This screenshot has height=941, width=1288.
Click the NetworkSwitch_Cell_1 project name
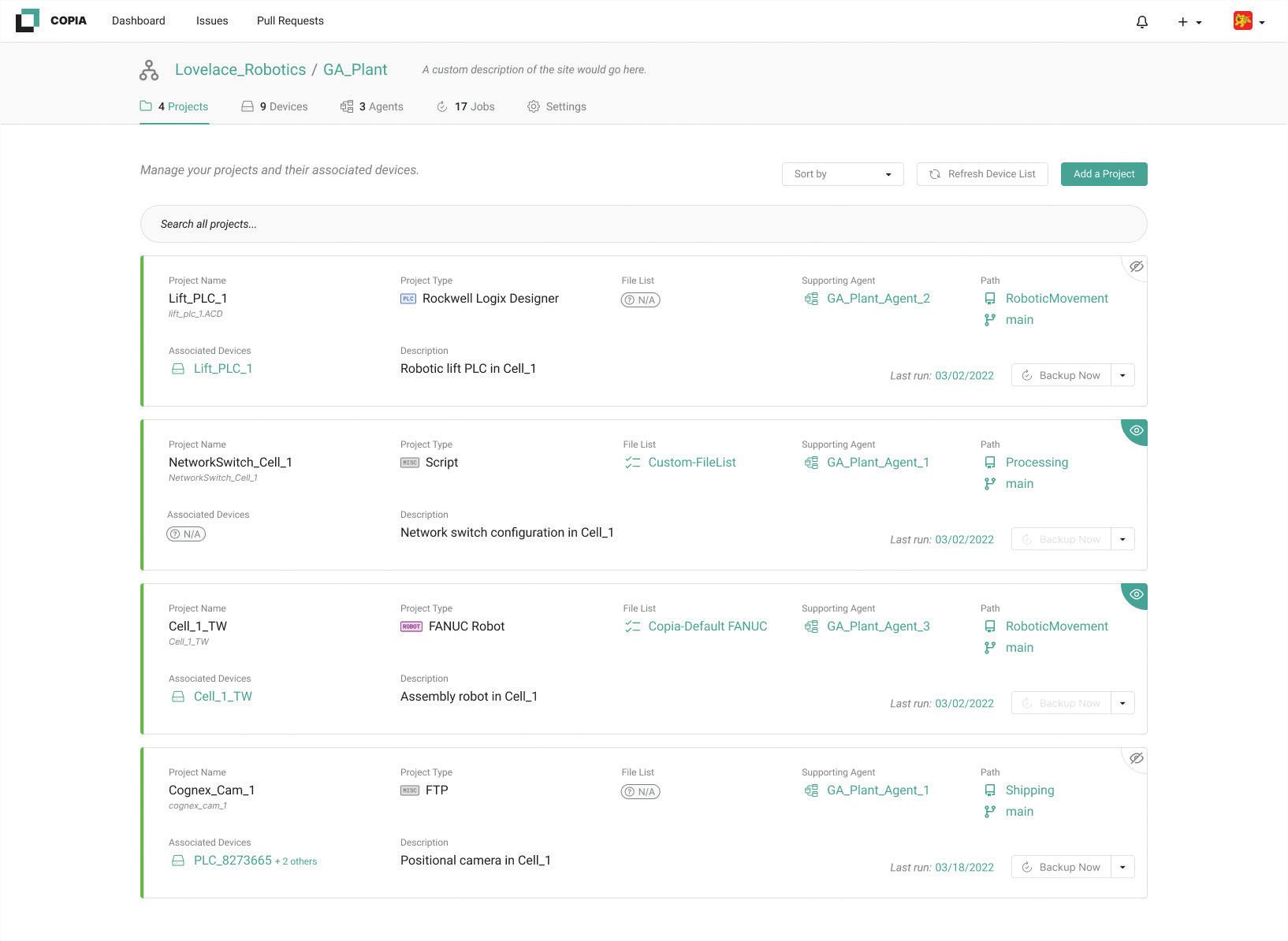230,463
